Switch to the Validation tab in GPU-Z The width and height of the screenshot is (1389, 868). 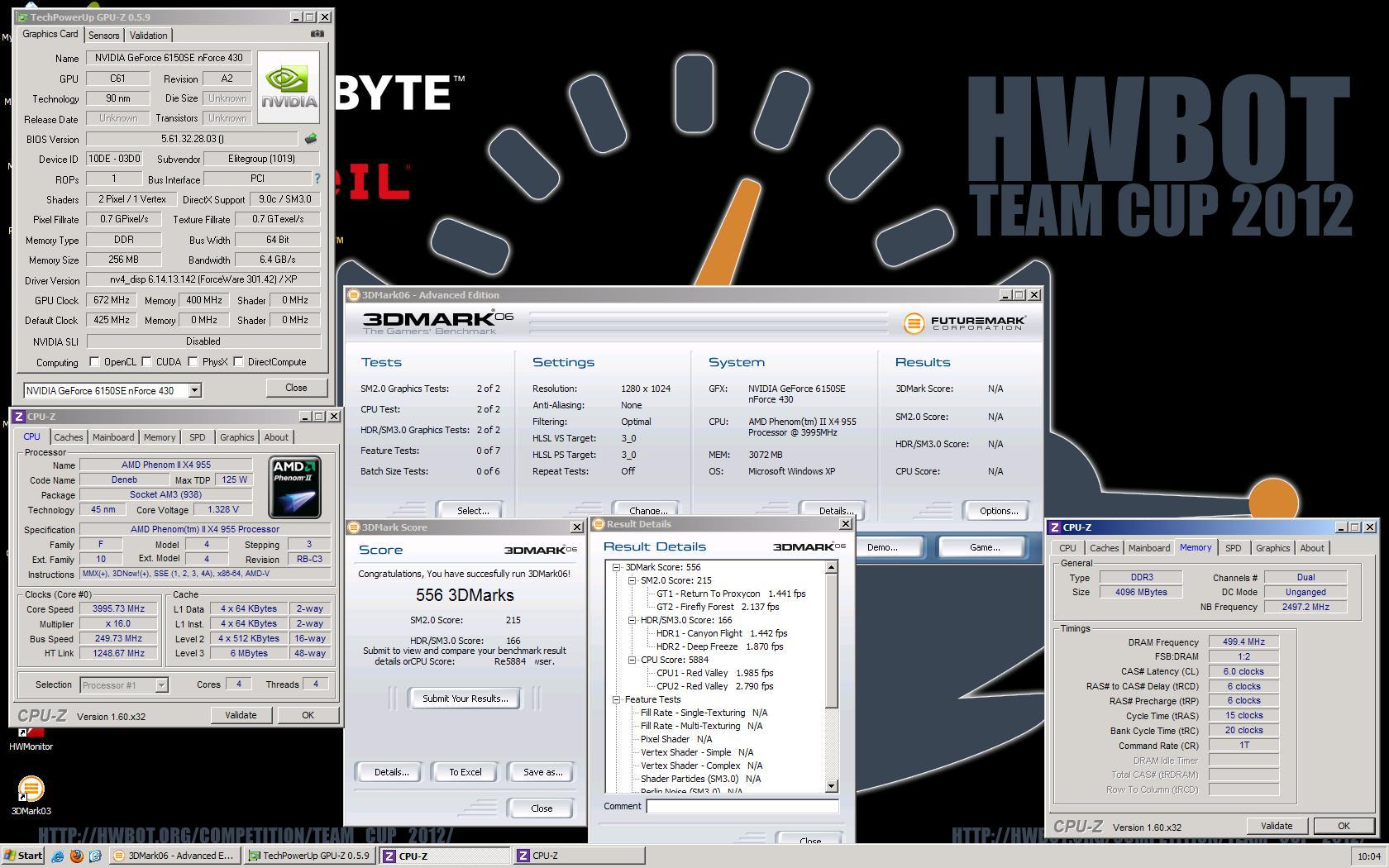coord(149,35)
